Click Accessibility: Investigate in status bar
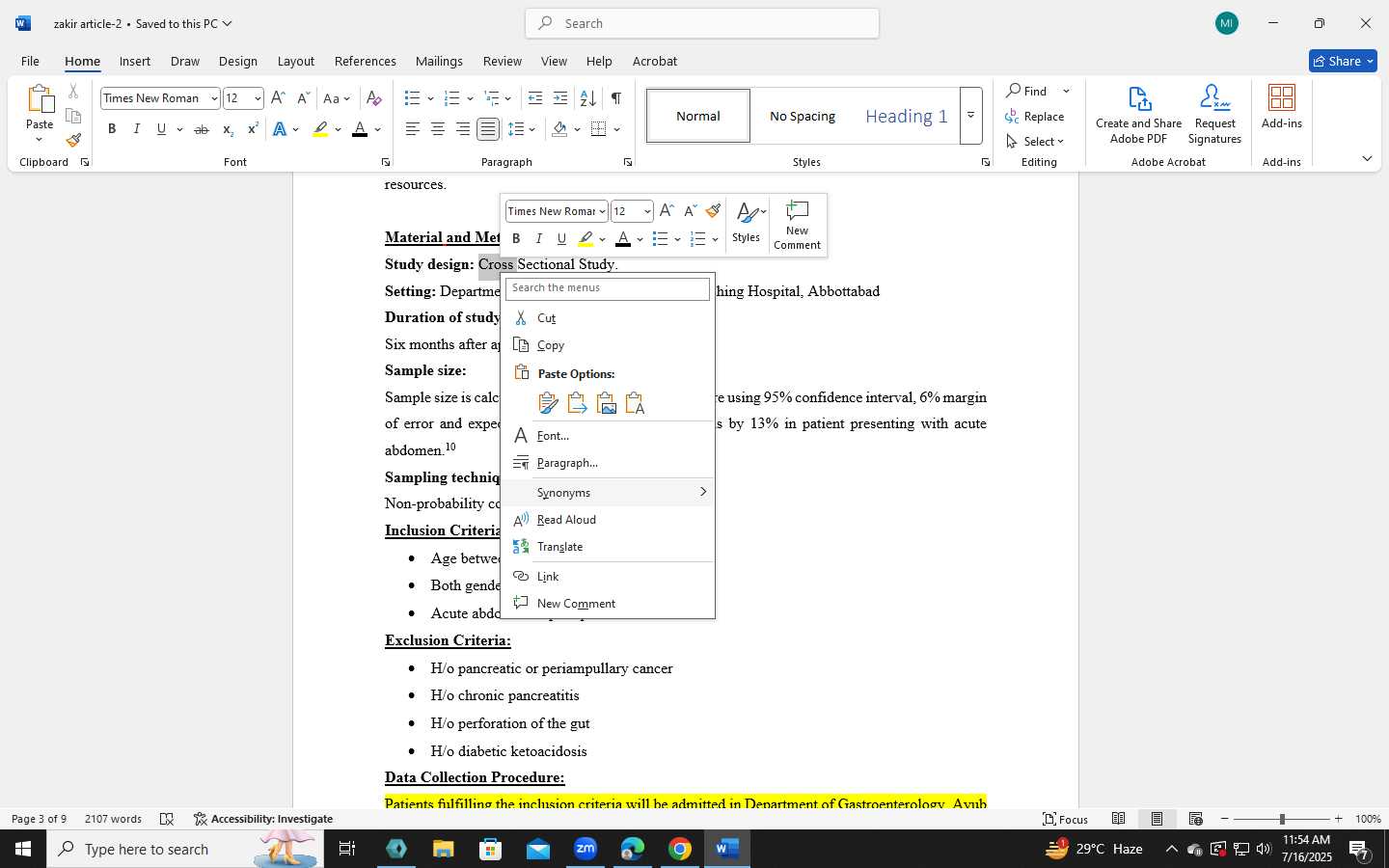 (x=263, y=819)
